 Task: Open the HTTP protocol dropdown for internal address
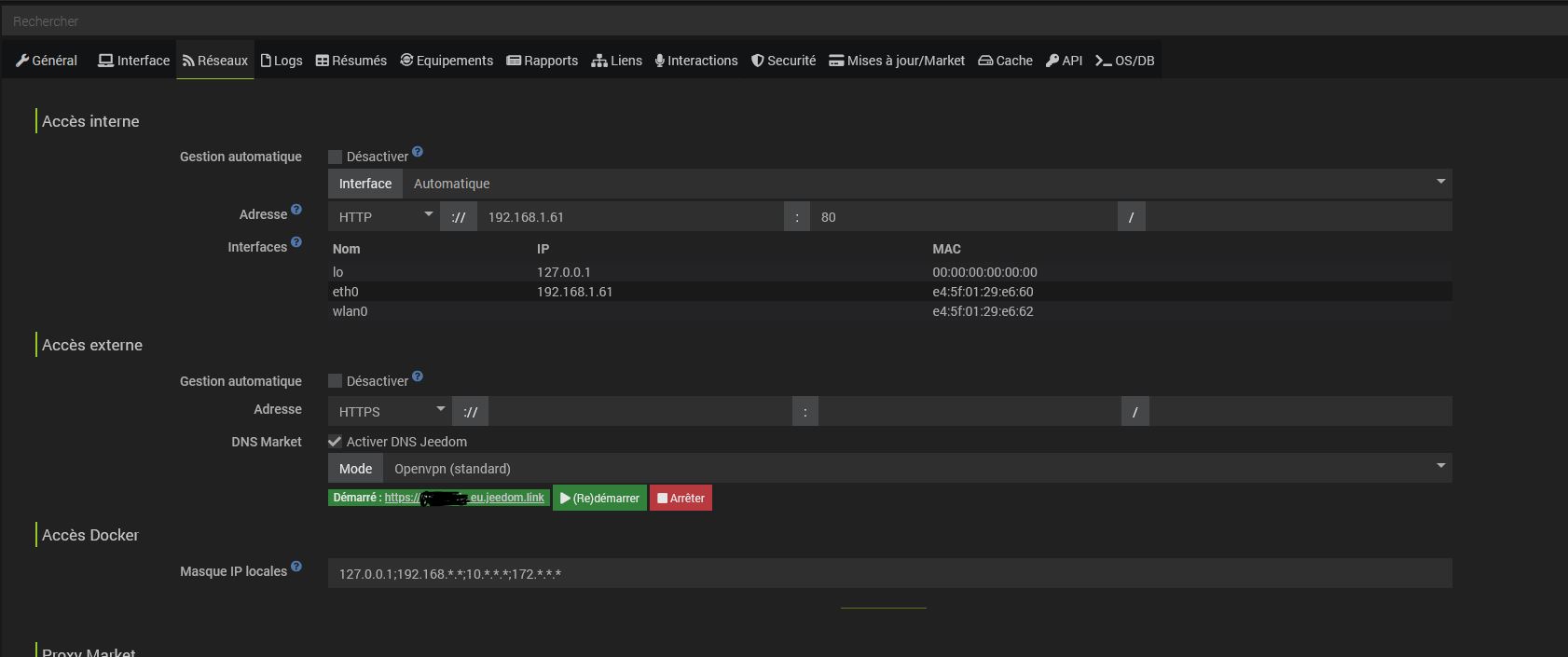click(385, 217)
